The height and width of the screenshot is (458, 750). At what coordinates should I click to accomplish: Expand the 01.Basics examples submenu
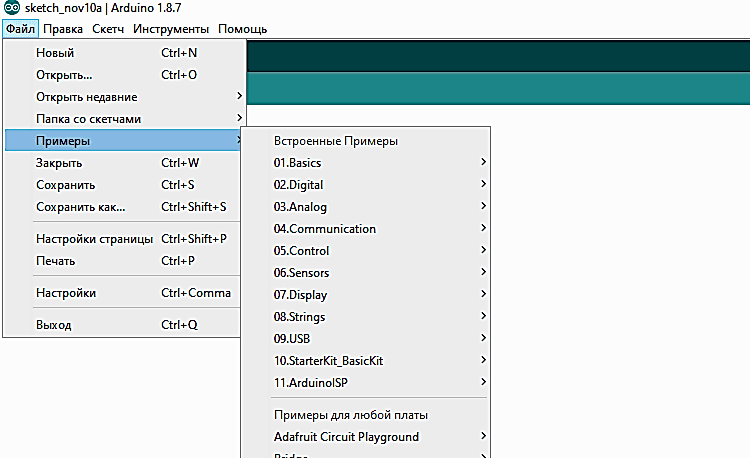click(x=298, y=163)
